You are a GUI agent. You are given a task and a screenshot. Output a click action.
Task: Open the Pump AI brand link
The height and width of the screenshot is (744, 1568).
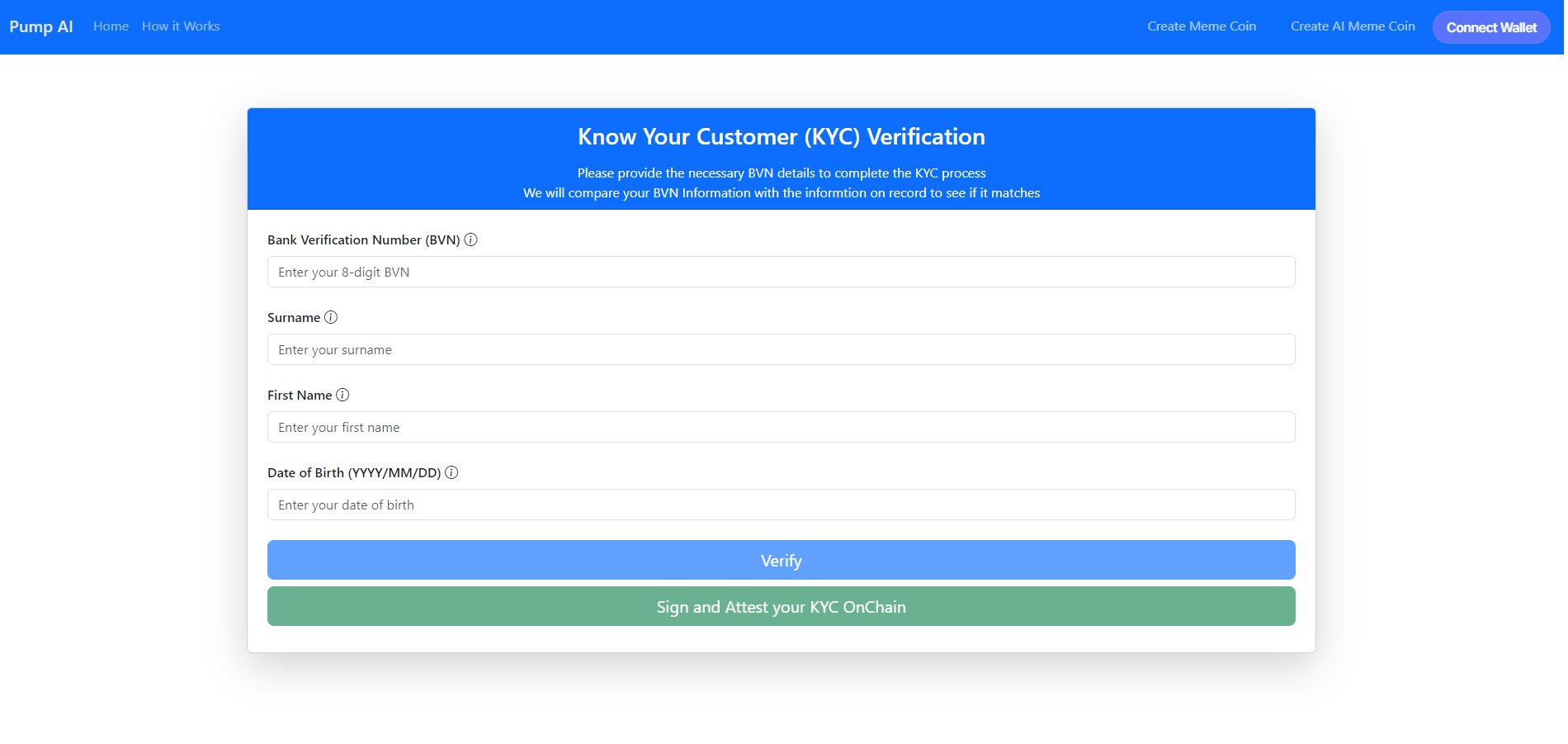41,26
